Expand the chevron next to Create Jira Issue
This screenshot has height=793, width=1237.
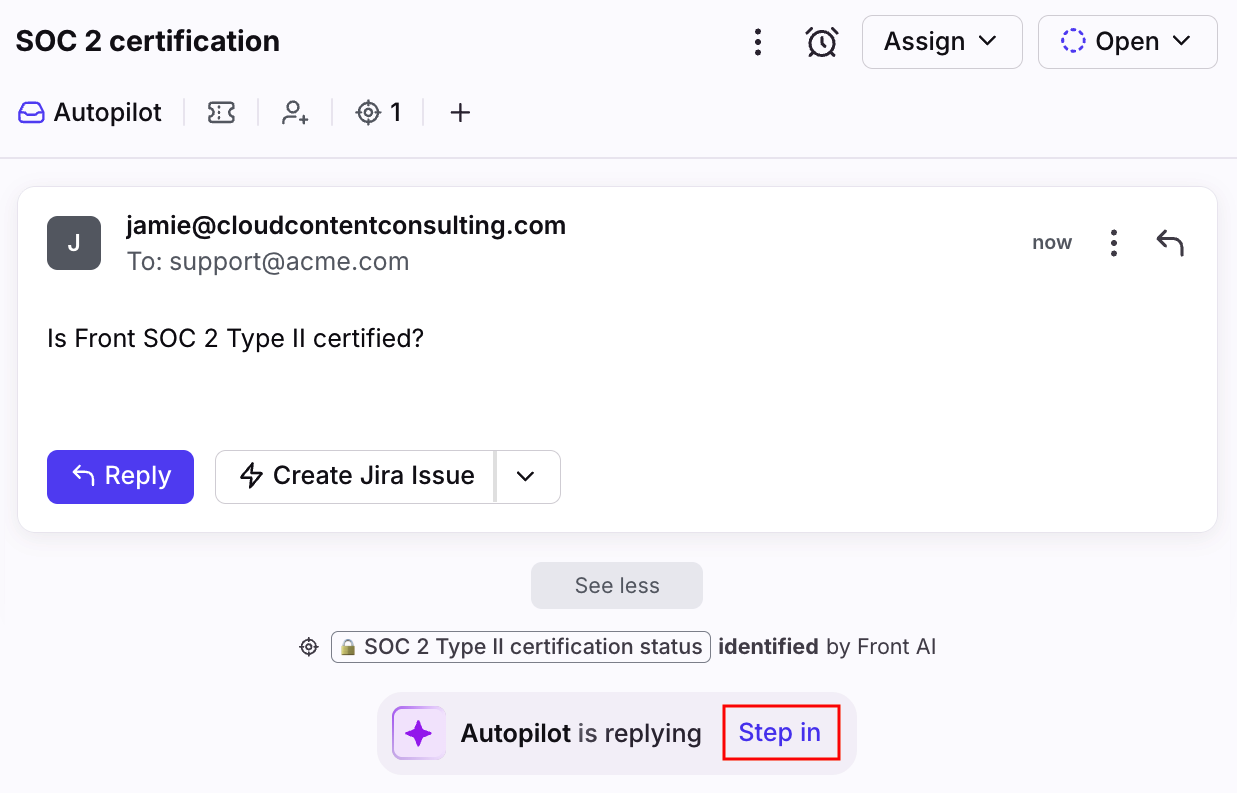tap(527, 476)
